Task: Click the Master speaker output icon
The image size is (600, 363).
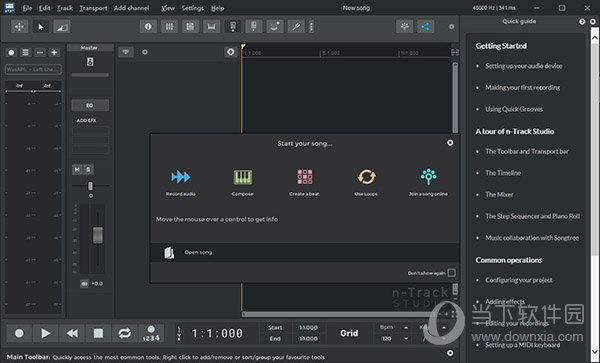Action: pos(90,62)
